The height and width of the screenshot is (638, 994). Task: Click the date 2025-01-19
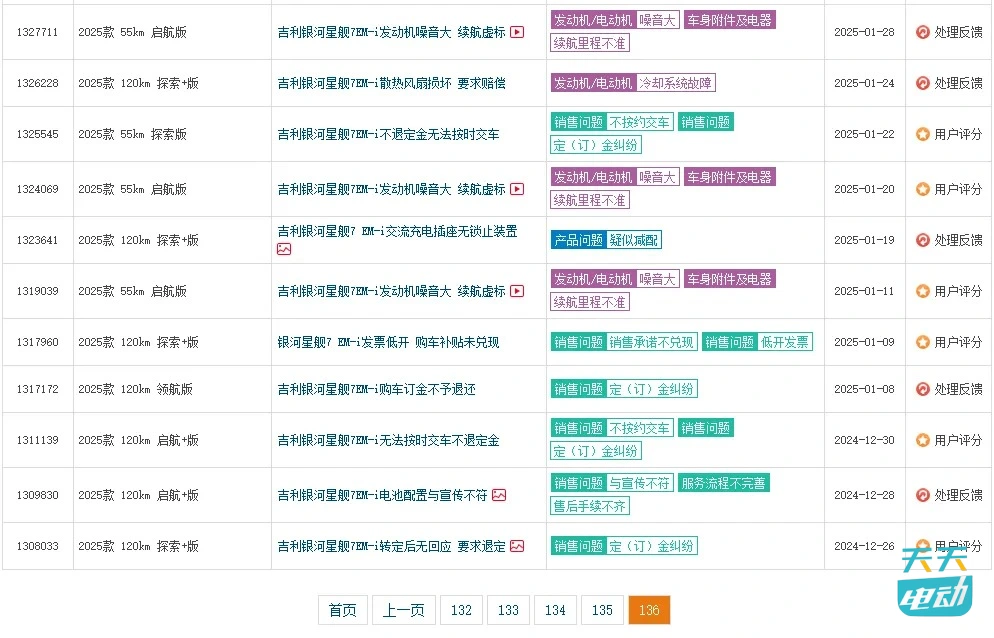[864, 240]
